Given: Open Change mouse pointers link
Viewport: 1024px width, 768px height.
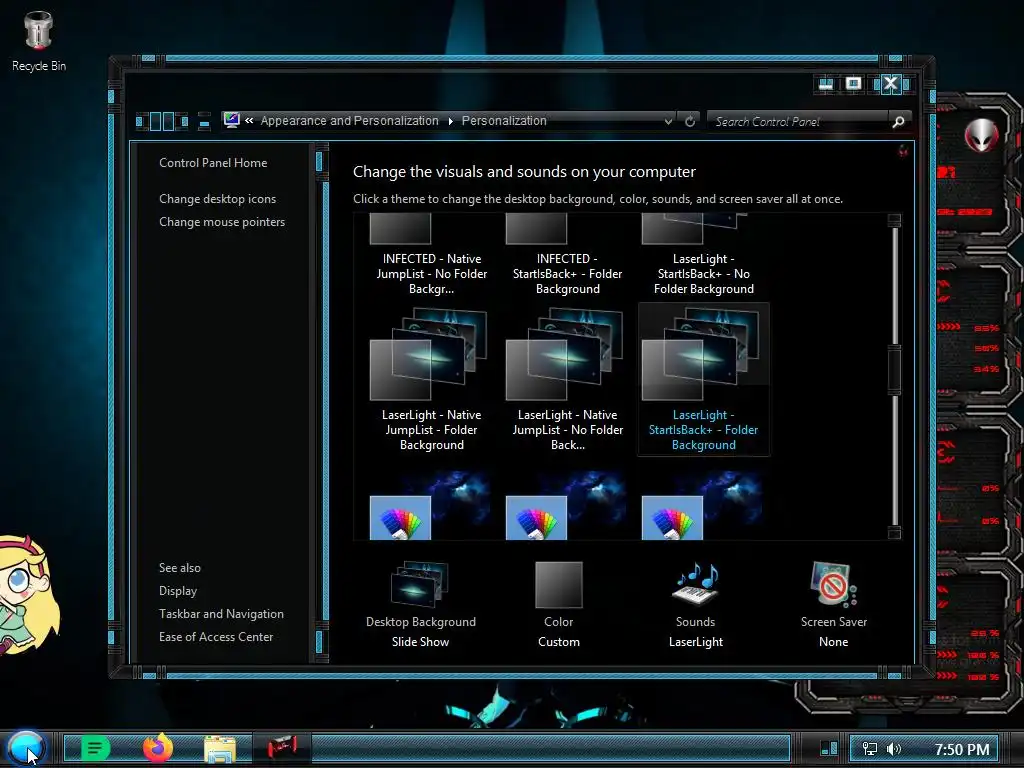Looking at the screenshot, I should point(222,222).
